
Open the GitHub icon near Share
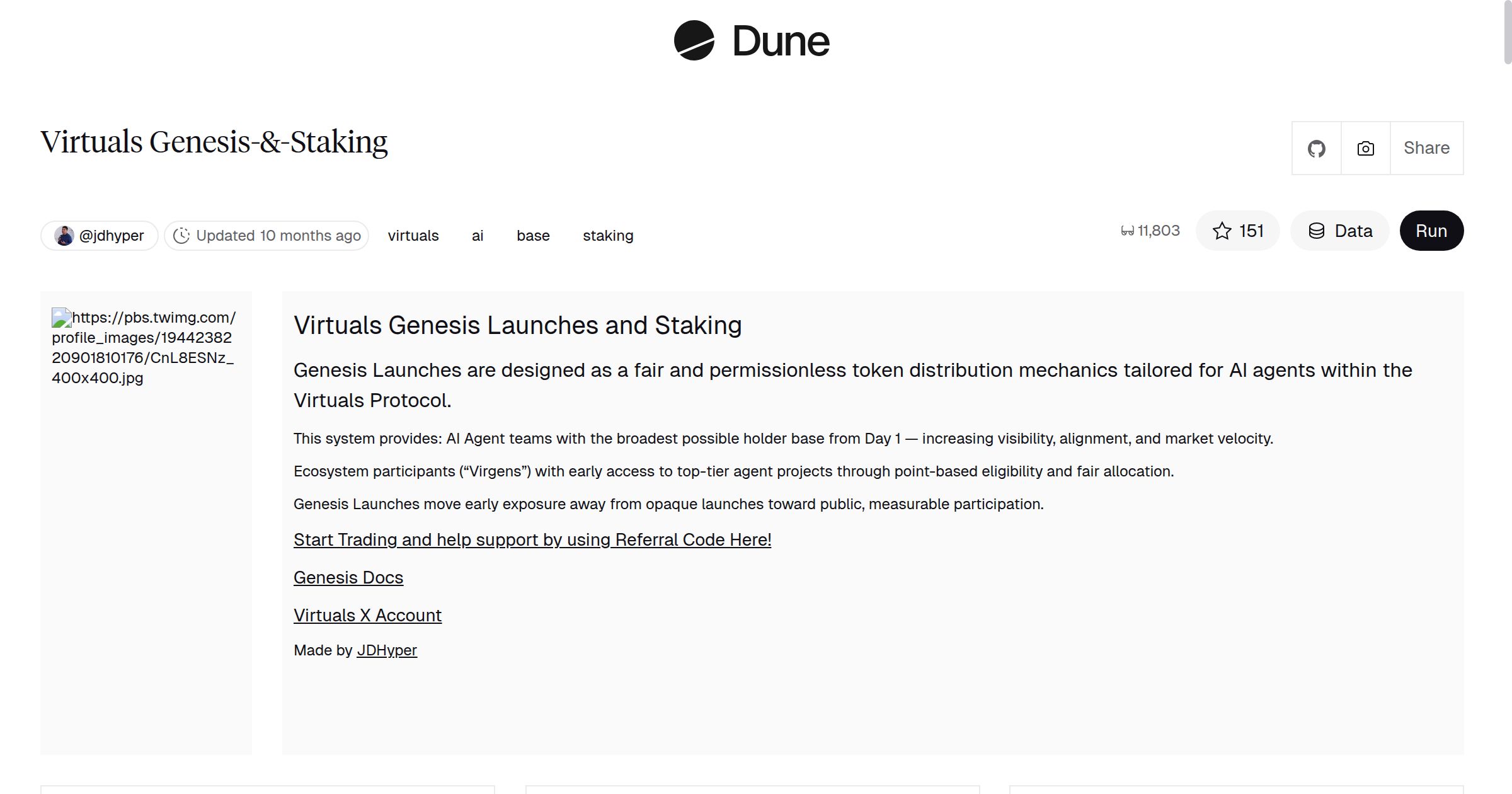[x=1317, y=147]
